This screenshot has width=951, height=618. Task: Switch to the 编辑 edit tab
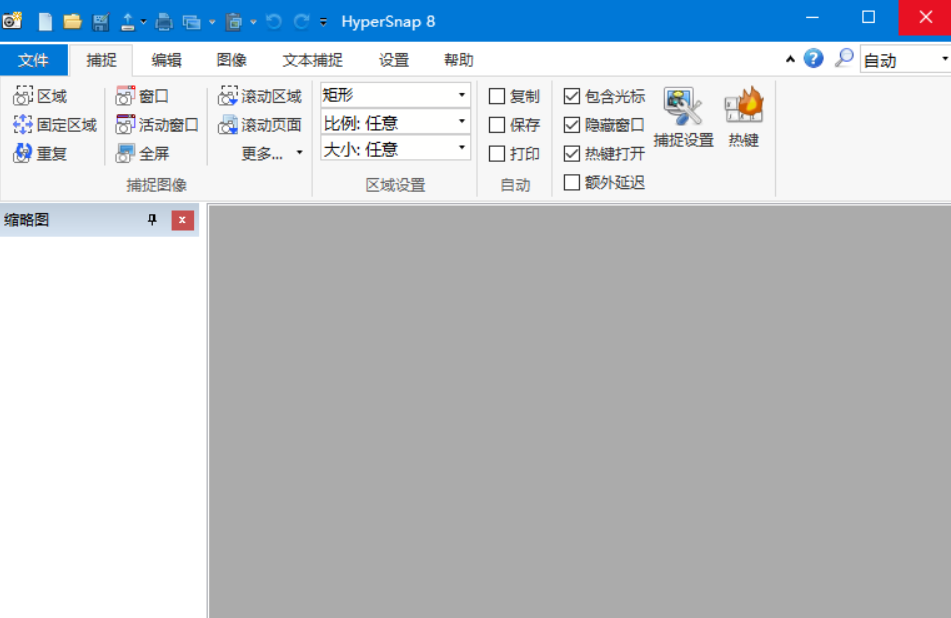(166, 59)
